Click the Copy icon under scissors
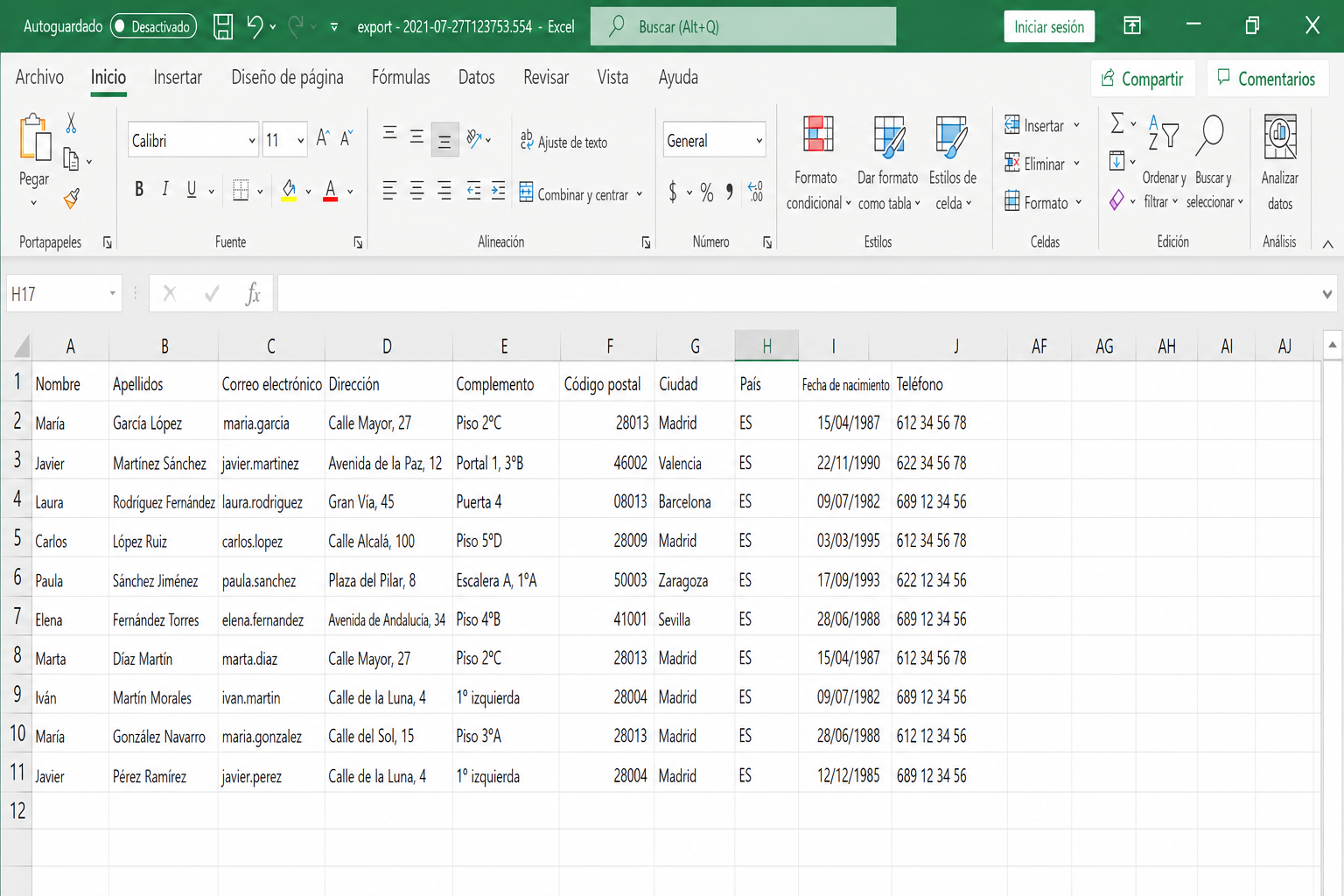The width and height of the screenshot is (1344, 896). [x=71, y=159]
